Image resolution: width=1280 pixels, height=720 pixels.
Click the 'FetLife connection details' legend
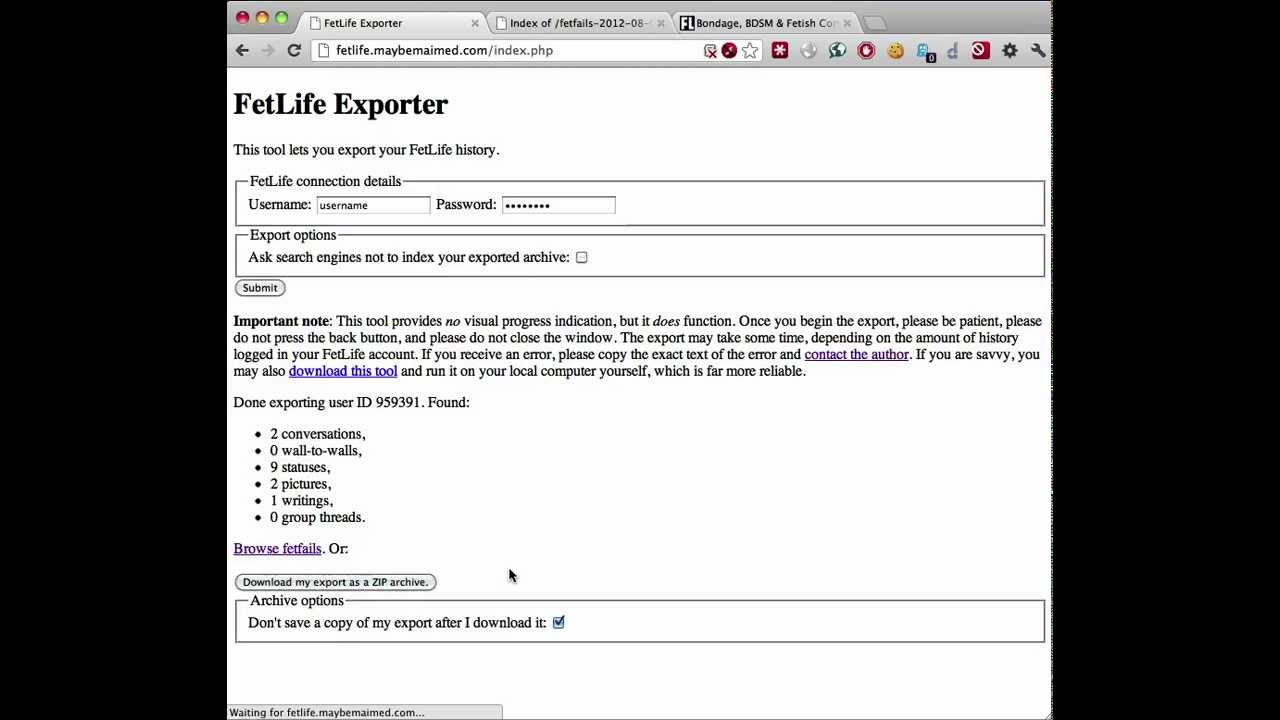click(325, 181)
